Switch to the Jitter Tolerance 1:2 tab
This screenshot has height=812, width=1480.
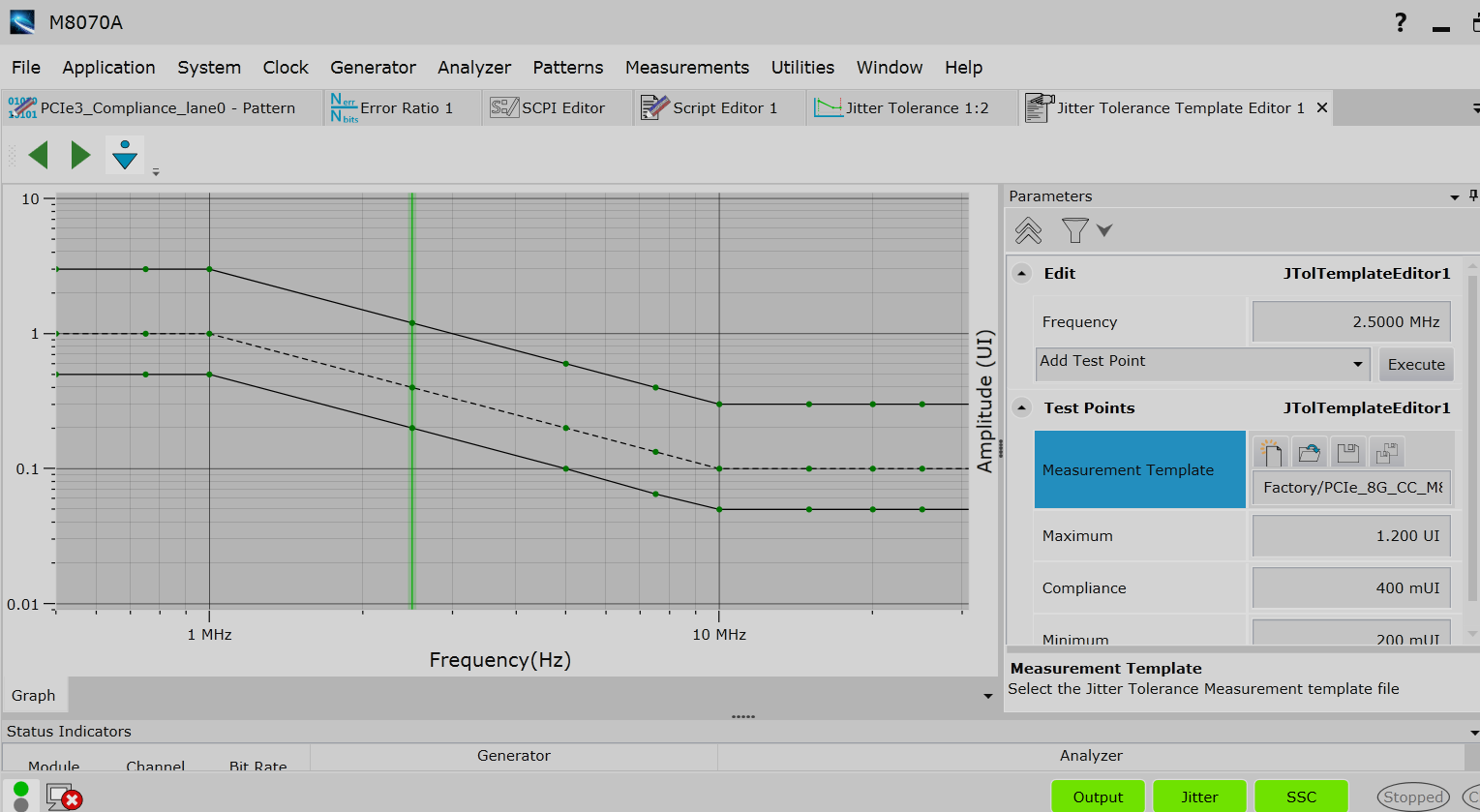pos(910,107)
